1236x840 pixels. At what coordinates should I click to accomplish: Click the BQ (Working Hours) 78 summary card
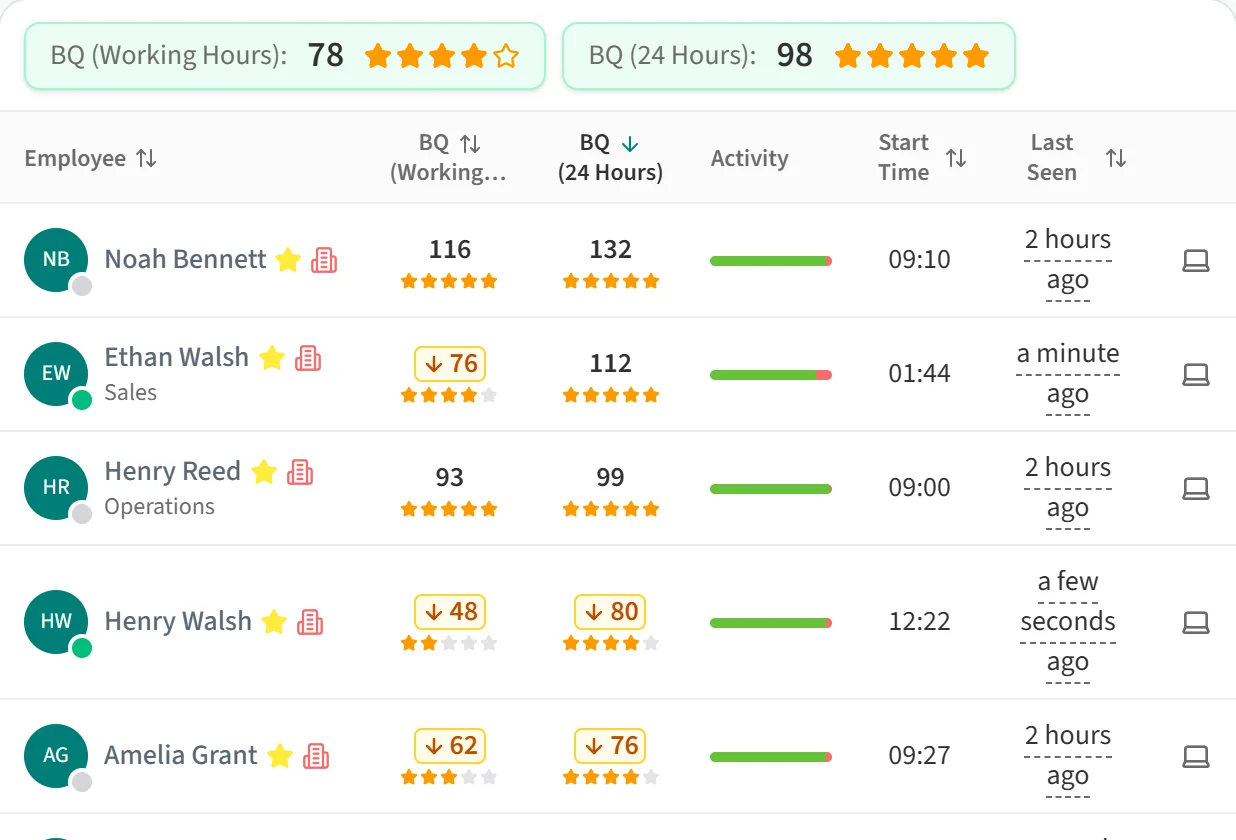tap(285, 55)
